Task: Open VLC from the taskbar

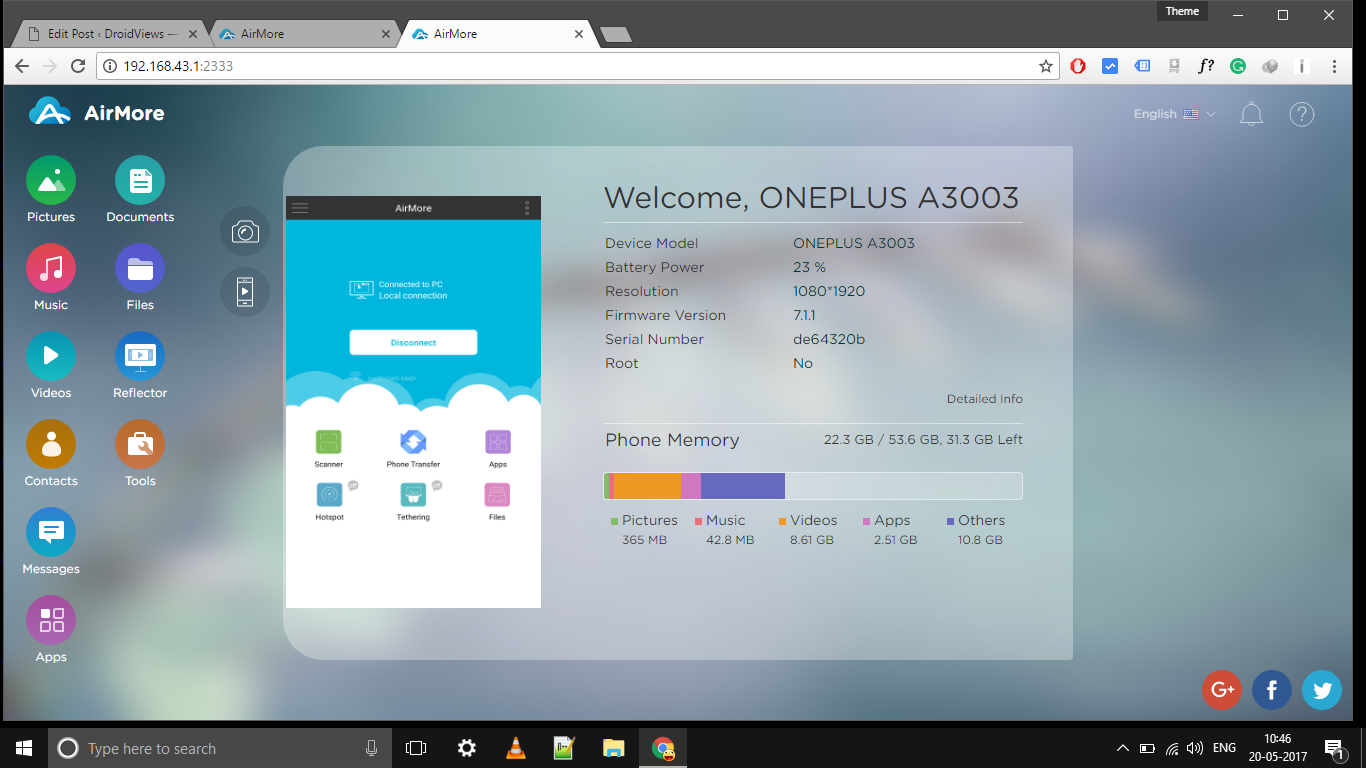Action: pyautogui.click(x=516, y=748)
